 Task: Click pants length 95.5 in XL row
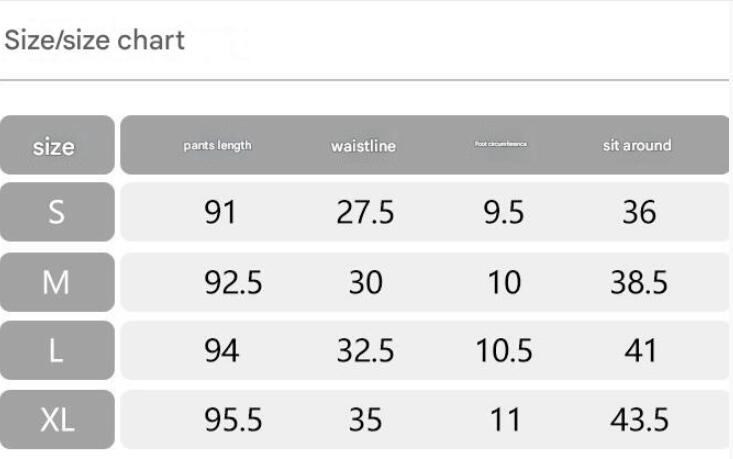(x=233, y=420)
